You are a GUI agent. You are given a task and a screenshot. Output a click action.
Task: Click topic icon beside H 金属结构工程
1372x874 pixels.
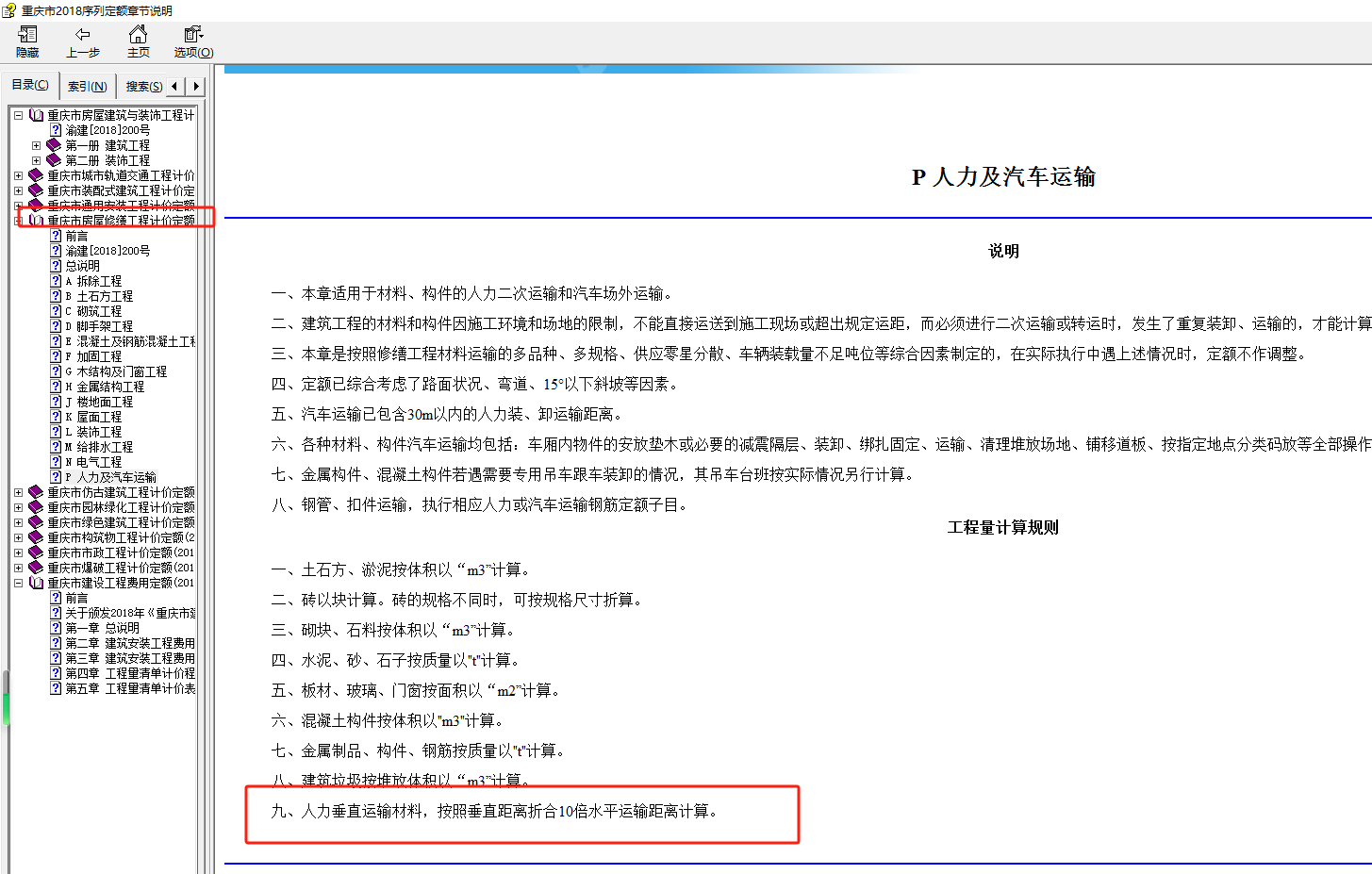click(x=56, y=387)
